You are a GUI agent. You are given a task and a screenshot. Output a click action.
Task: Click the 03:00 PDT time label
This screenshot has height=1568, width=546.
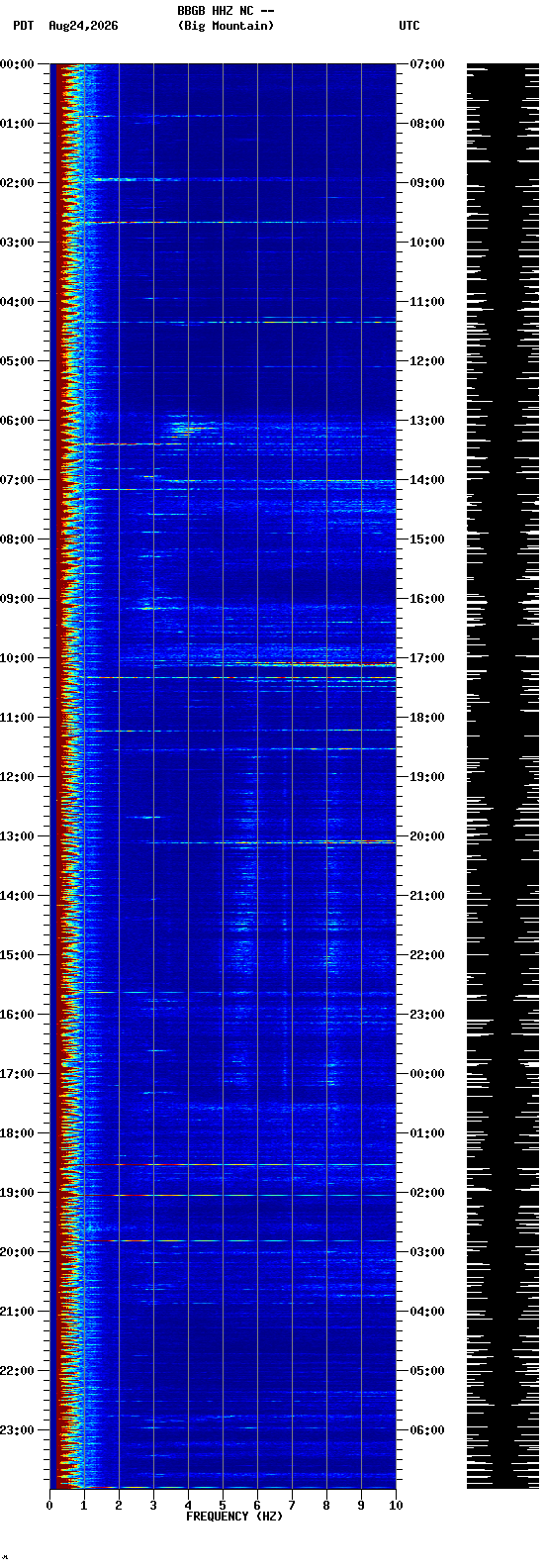pyautogui.click(x=17, y=243)
